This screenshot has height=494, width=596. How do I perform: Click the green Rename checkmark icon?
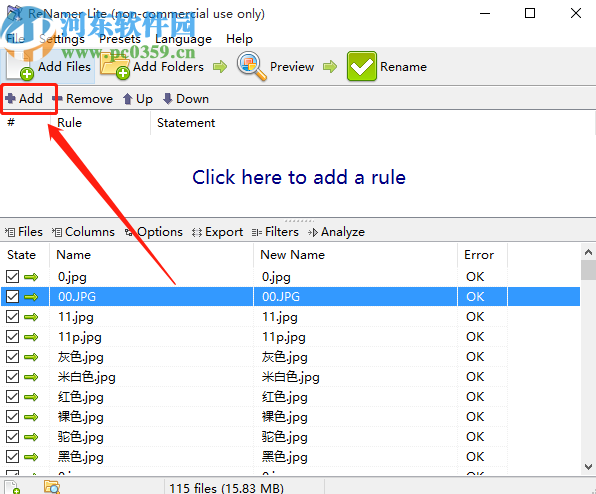pyautogui.click(x=361, y=66)
